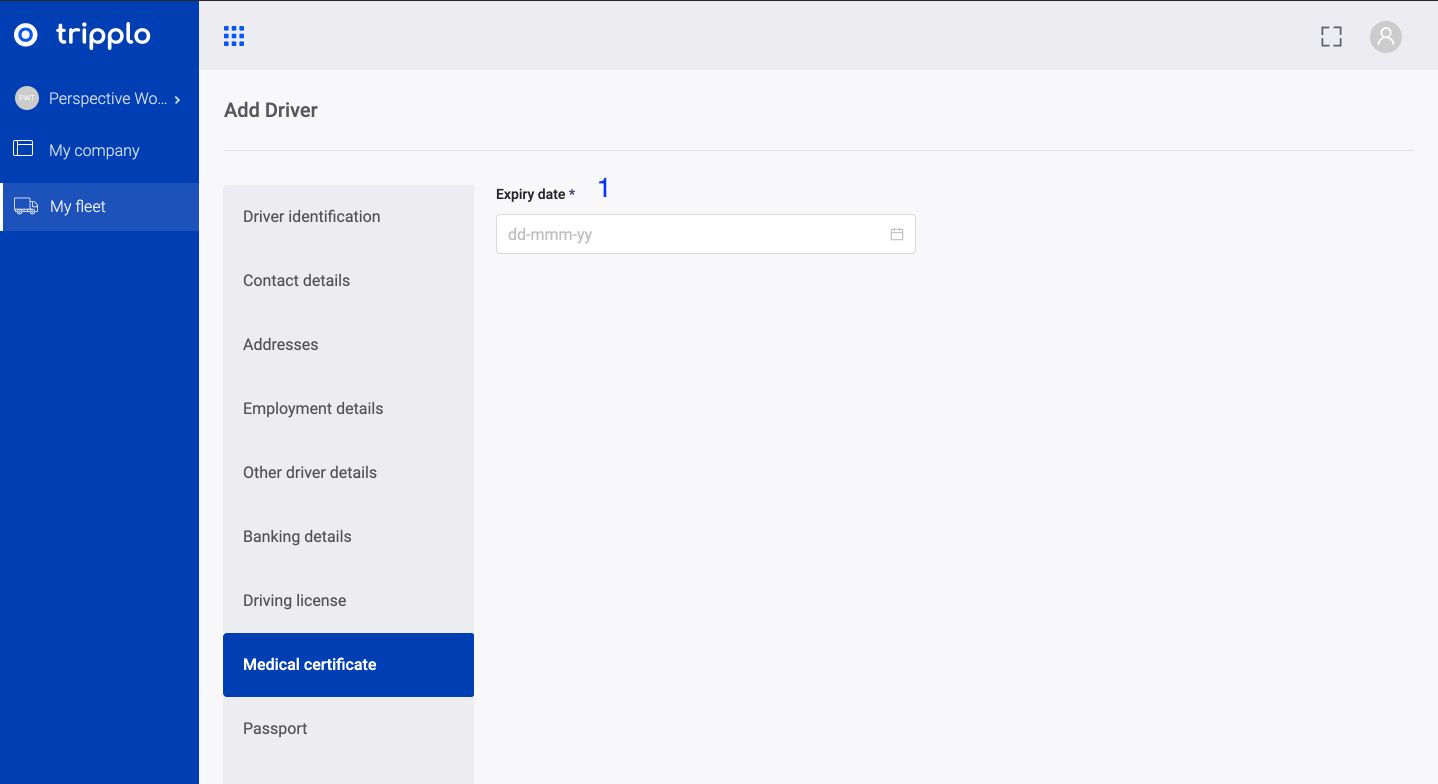Switch to Contact details section
This screenshot has width=1438, height=784.
pyautogui.click(x=296, y=280)
